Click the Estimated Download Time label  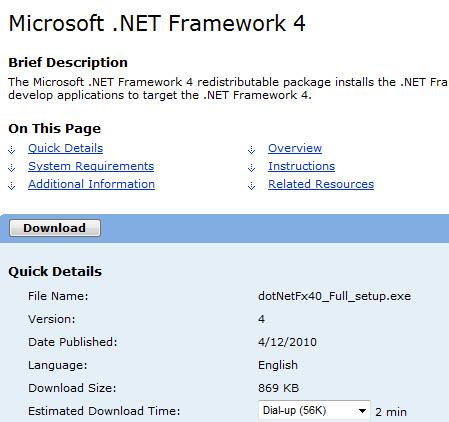pyautogui.click(x=104, y=411)
